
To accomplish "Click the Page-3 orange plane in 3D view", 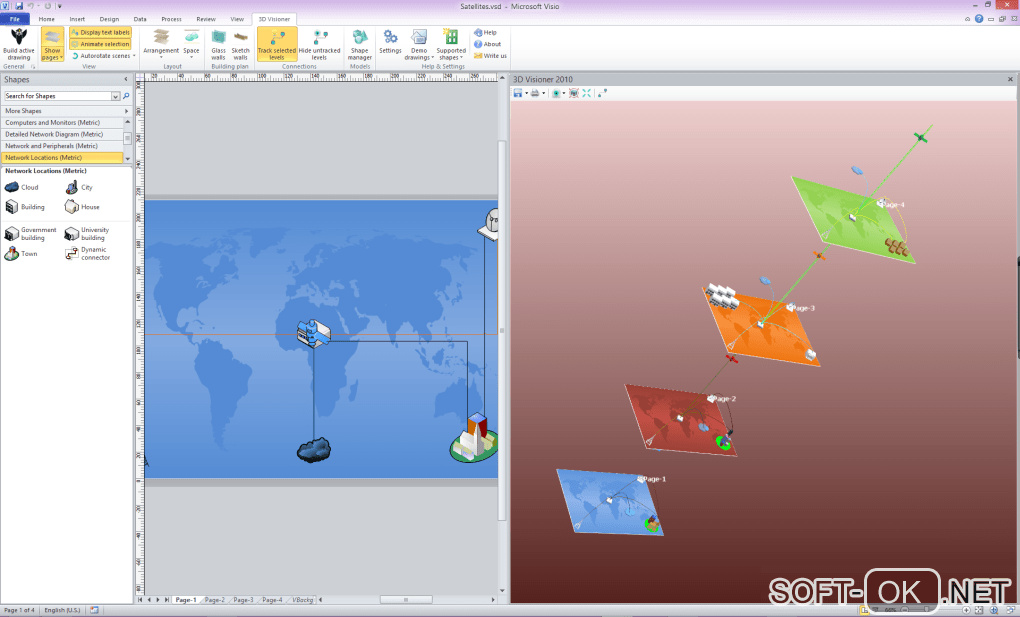I will 761,325.
